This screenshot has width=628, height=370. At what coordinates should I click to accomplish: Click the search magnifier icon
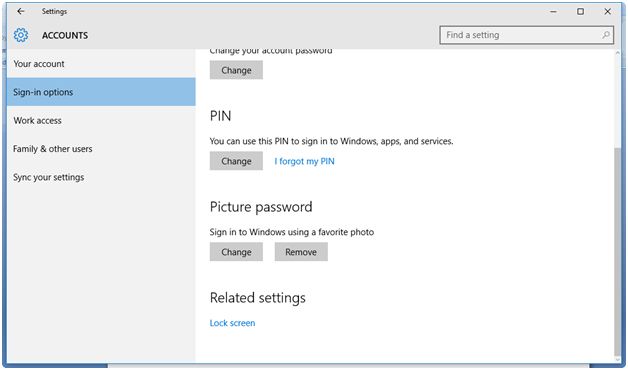tap(606, 35)
